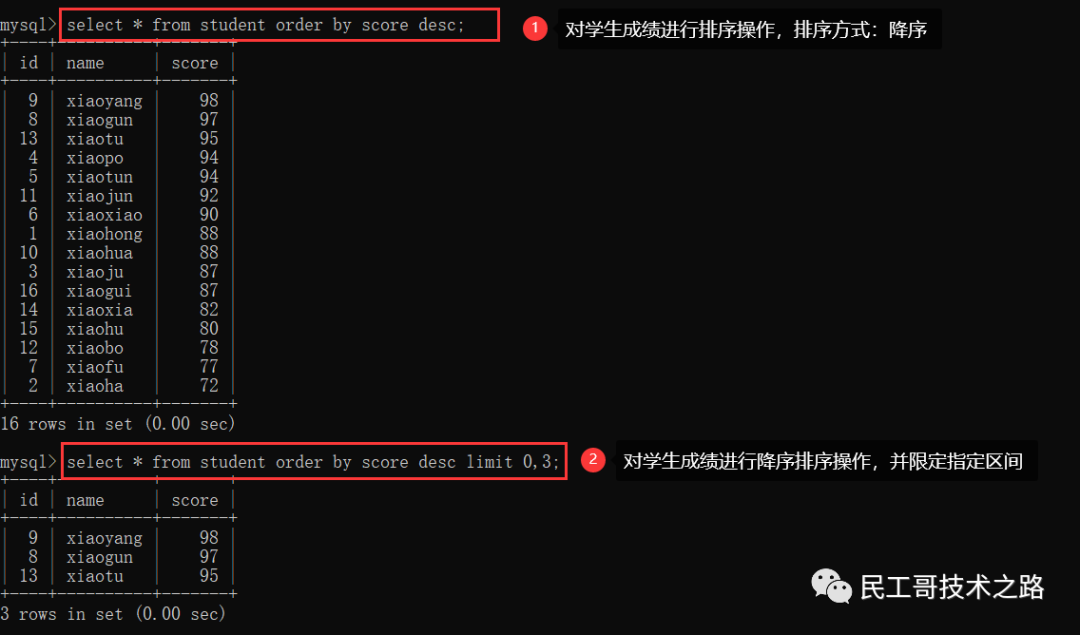Click the xiaohong row with score 88
The image size is (1080, 635).
pos(118,234)
